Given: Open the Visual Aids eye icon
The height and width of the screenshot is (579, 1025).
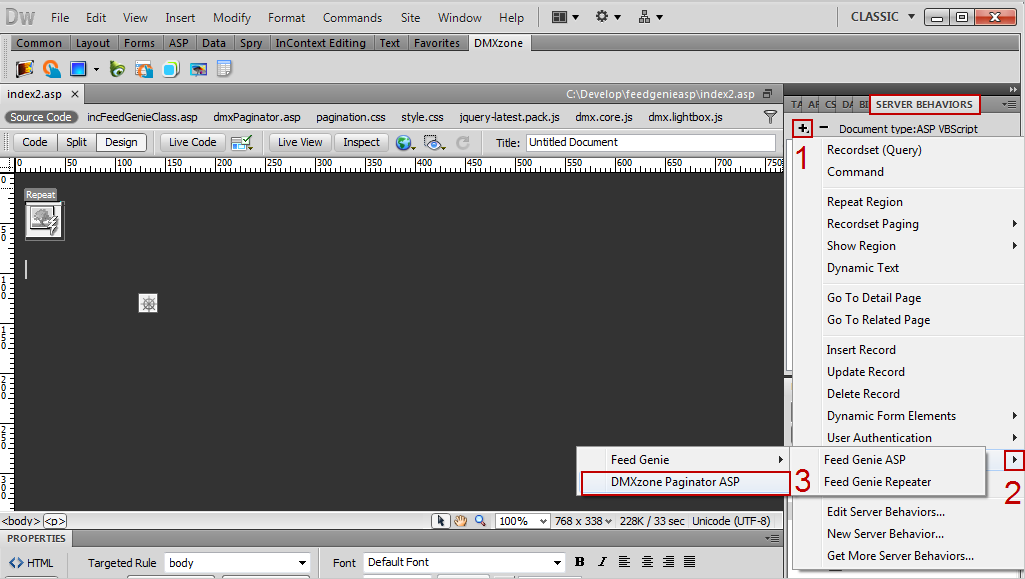Looking at the screenshot, I should [x=434, y=142].
